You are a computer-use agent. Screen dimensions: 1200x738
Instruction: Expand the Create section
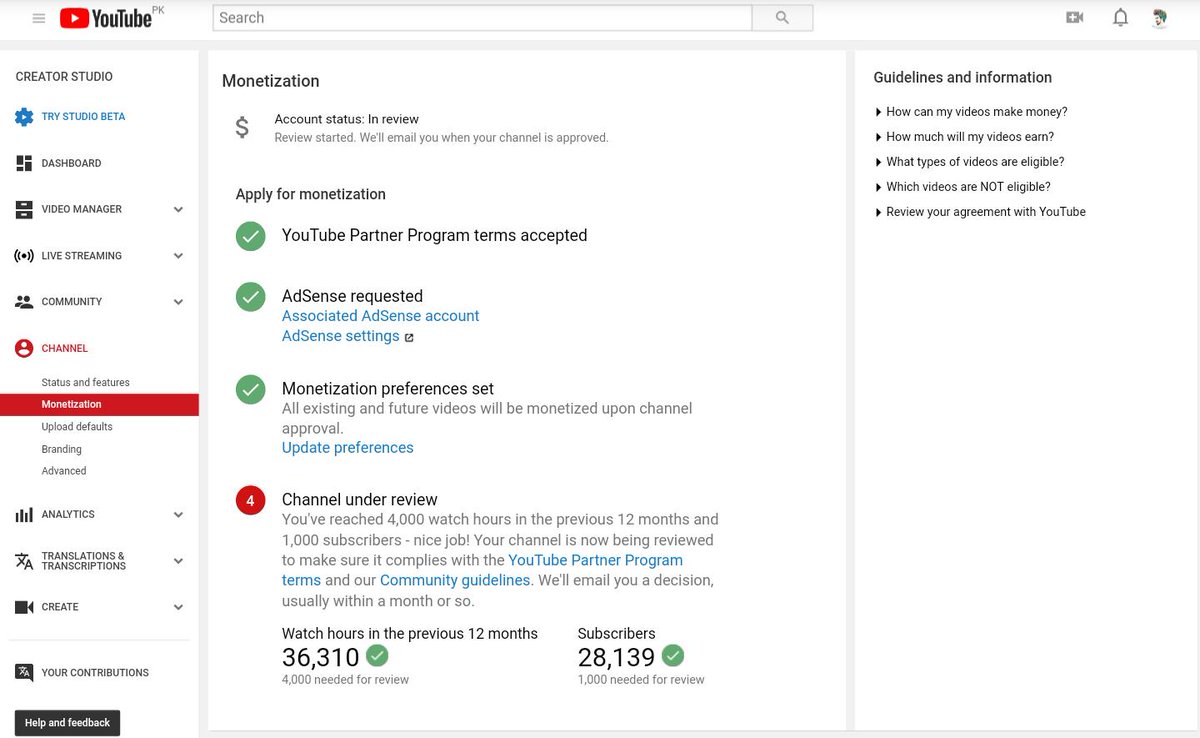pos(178,607)
